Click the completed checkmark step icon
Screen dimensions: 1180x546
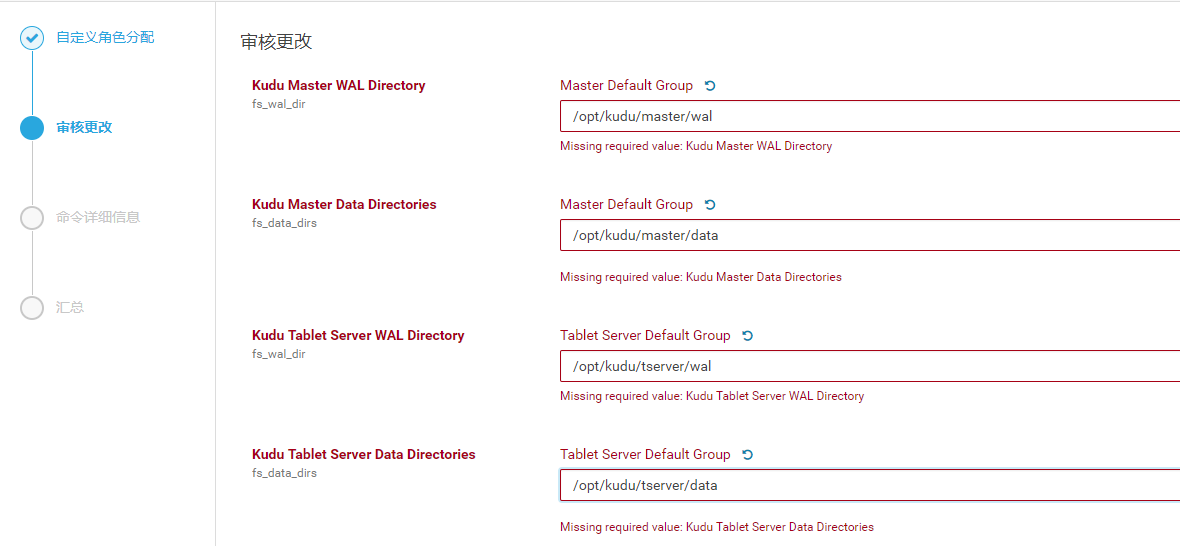click(x=32, y=38)
